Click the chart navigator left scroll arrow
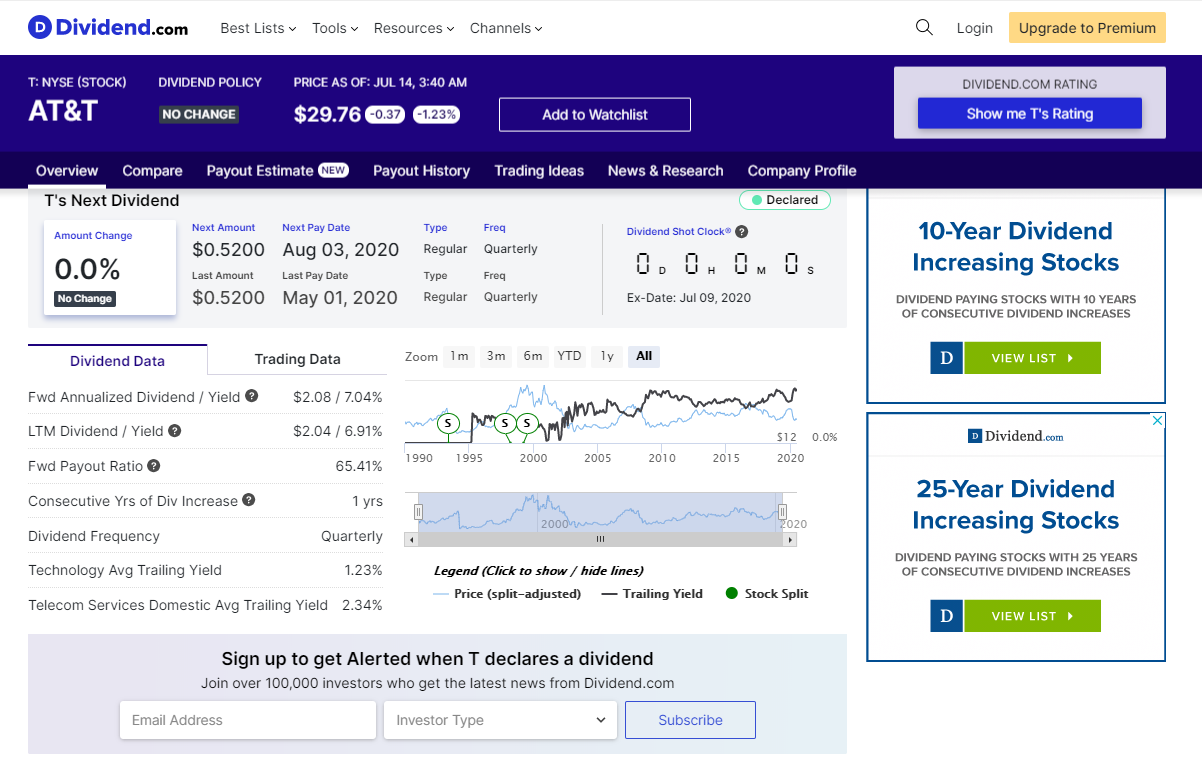Screen dimensions: 1202x765 410,539
